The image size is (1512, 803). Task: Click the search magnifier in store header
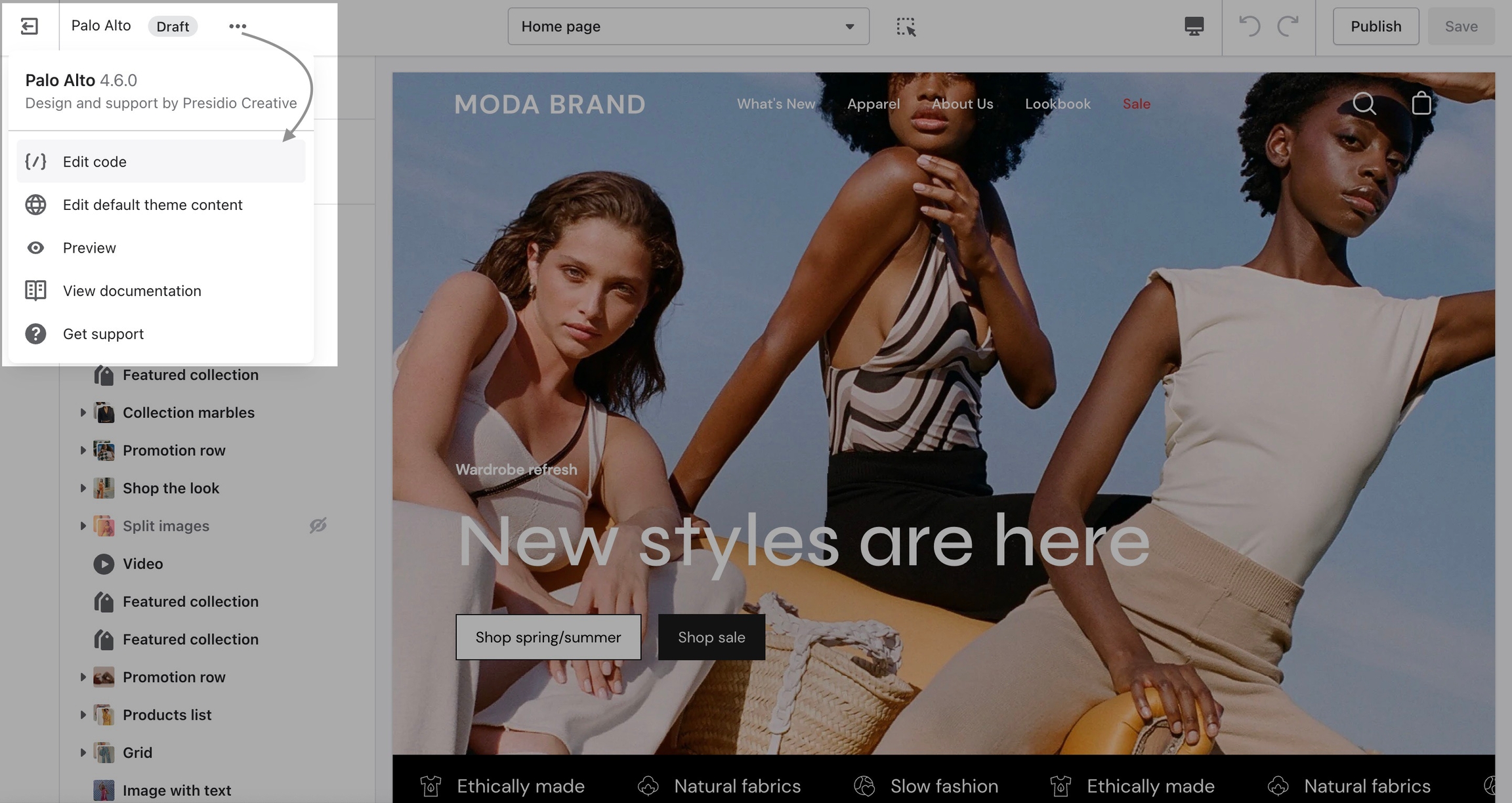point(1364,104)
